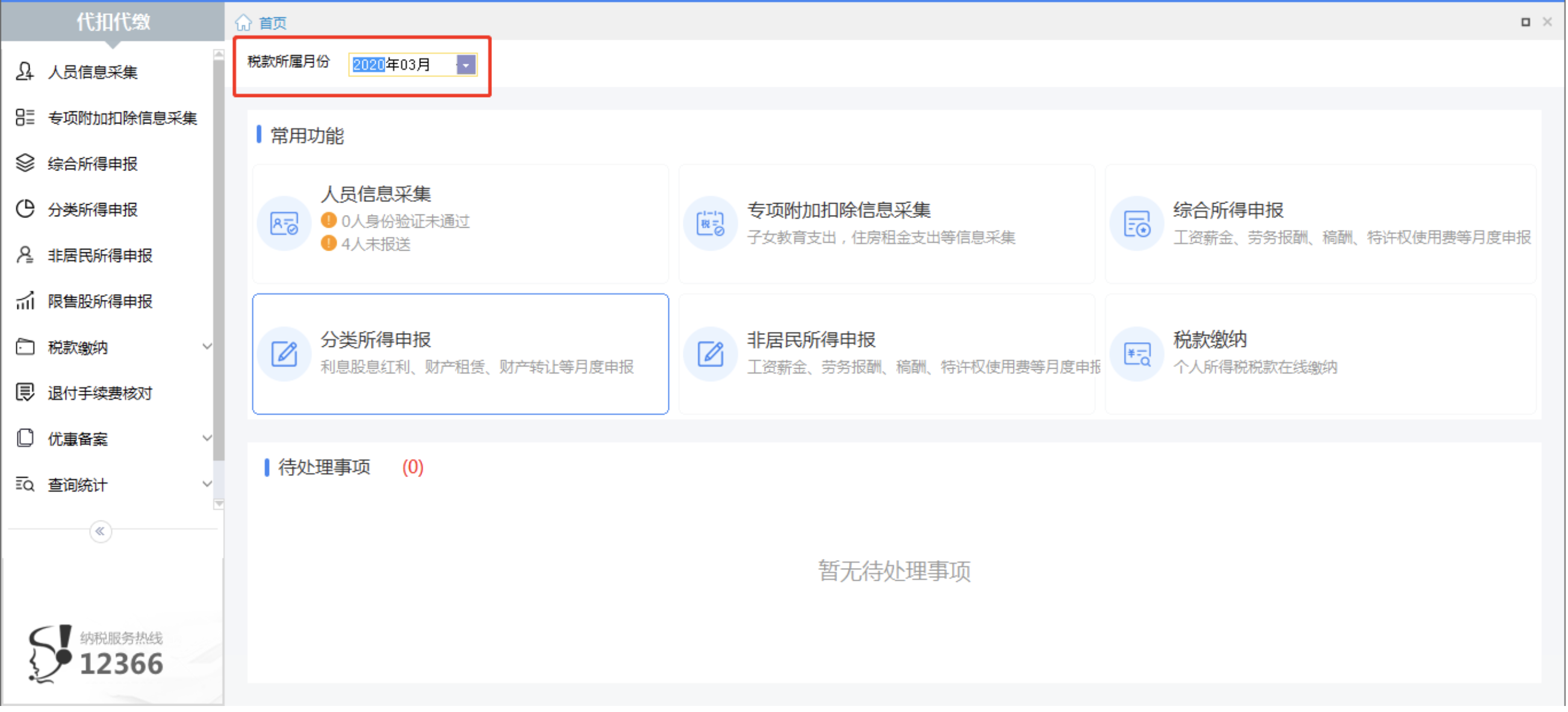The width and height of the screenshot is (1568, 712).
Task: Expand the 税款缴纳 sidebar chevron
Action: [x=207, y=346]
